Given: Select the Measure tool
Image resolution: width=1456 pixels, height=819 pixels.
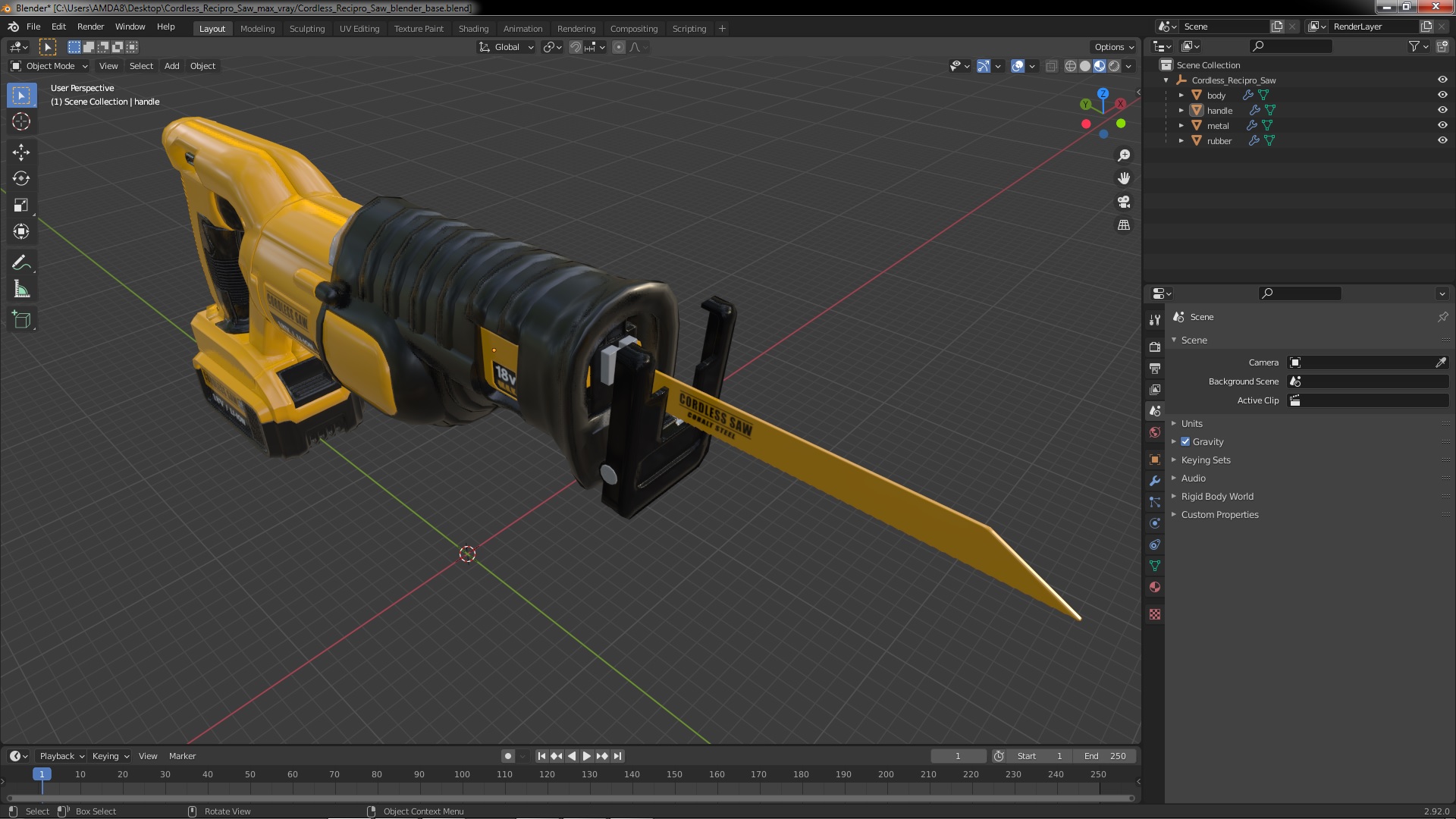Looking at the screenshot, I should tap(21, 289).
